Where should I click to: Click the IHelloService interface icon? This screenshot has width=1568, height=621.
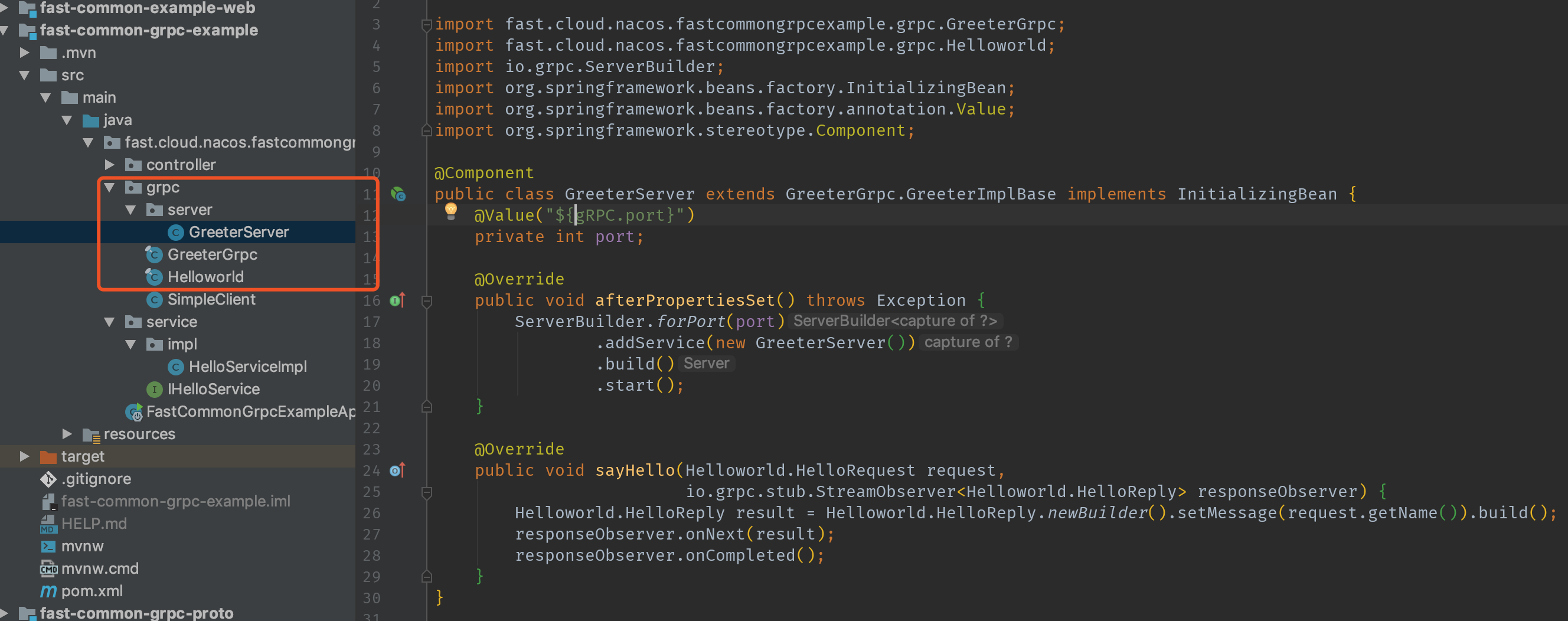pos(154,389)
